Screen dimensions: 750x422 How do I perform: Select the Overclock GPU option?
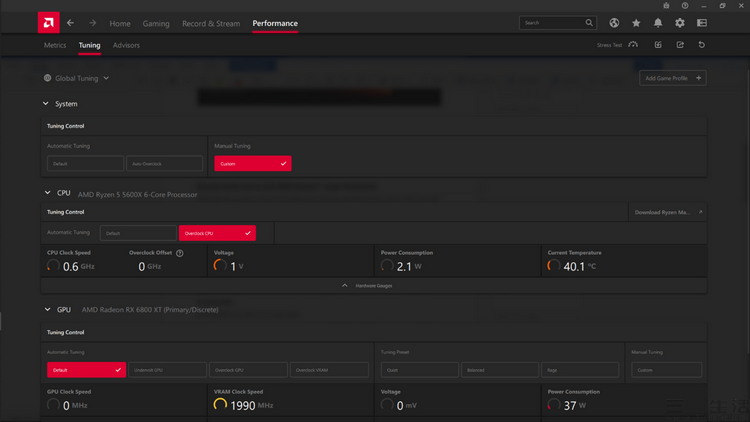click(x=248, y=370)
